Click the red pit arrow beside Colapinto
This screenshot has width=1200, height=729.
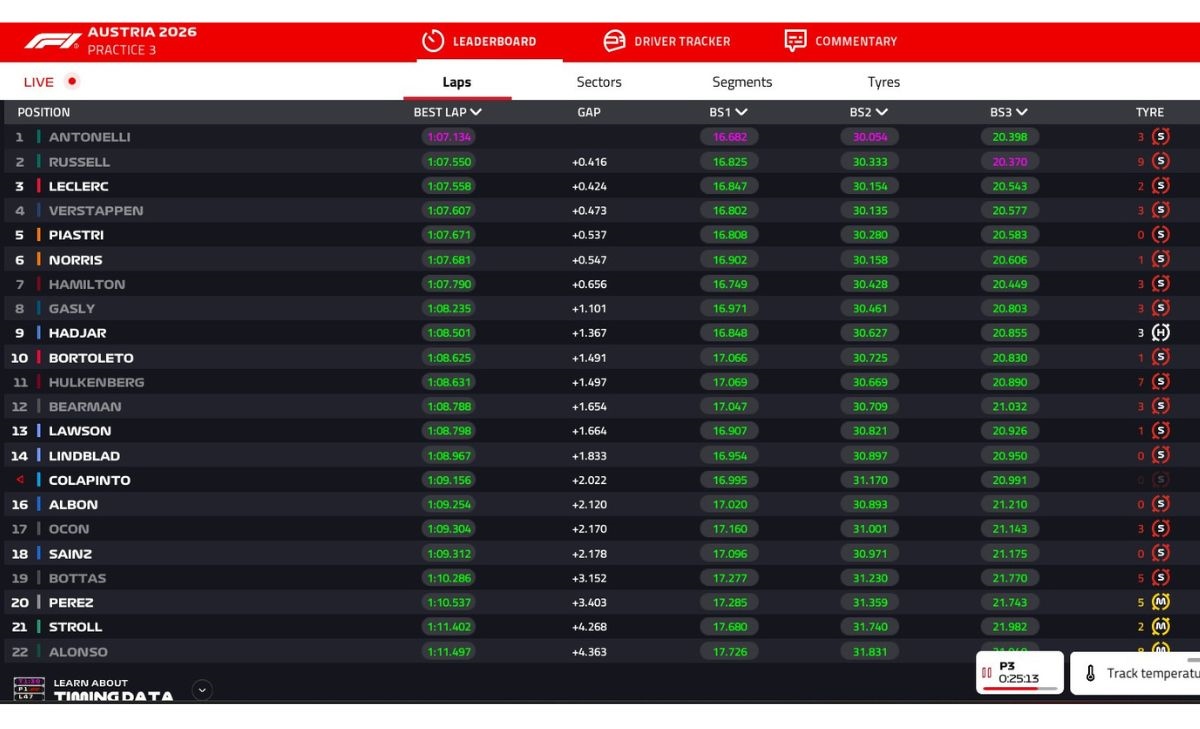pyautogui.click(x=20, y=480)
